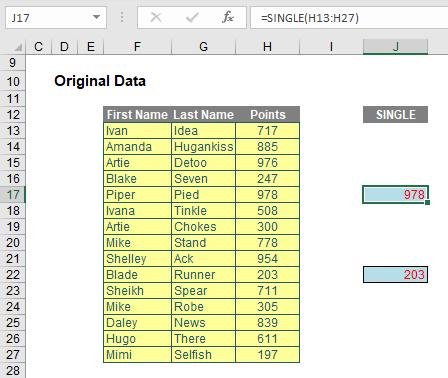Select the First Name header cell
Image resolution: width=448 pixels, height=378 pixels.
[x=137, y=115]
